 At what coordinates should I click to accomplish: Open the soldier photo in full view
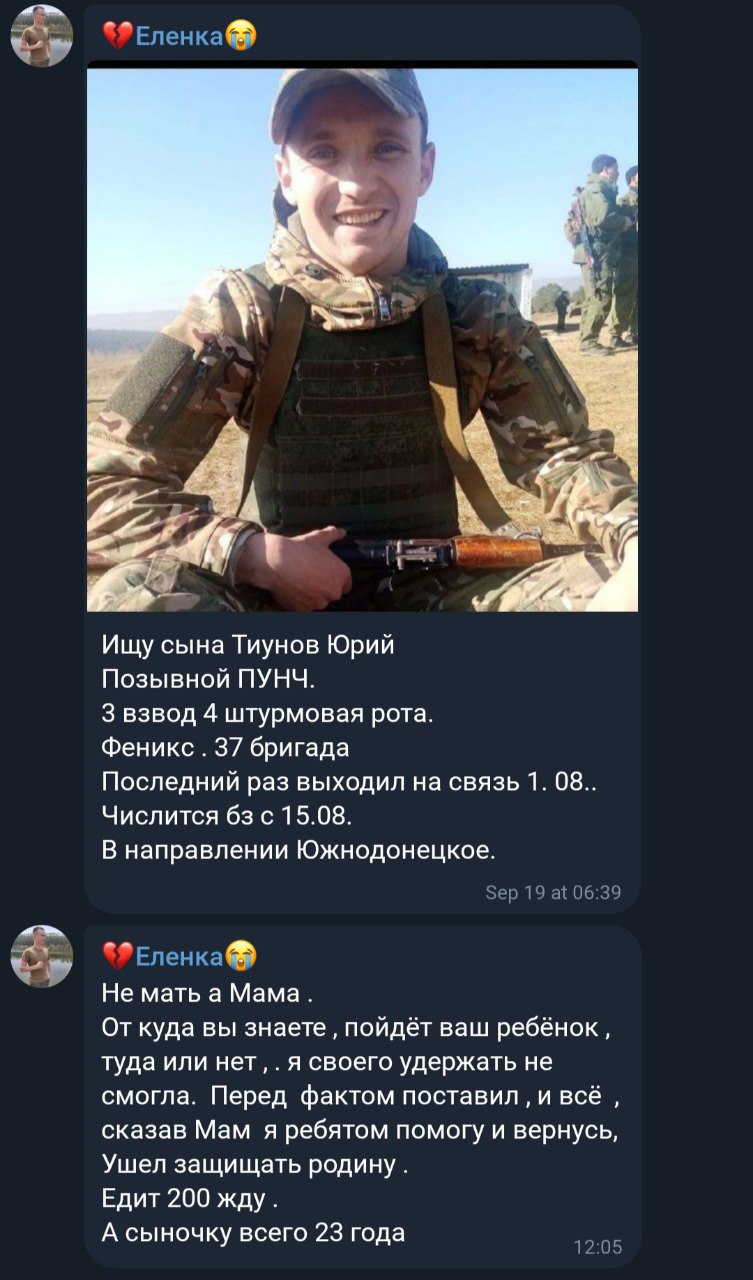coord(362,339)
